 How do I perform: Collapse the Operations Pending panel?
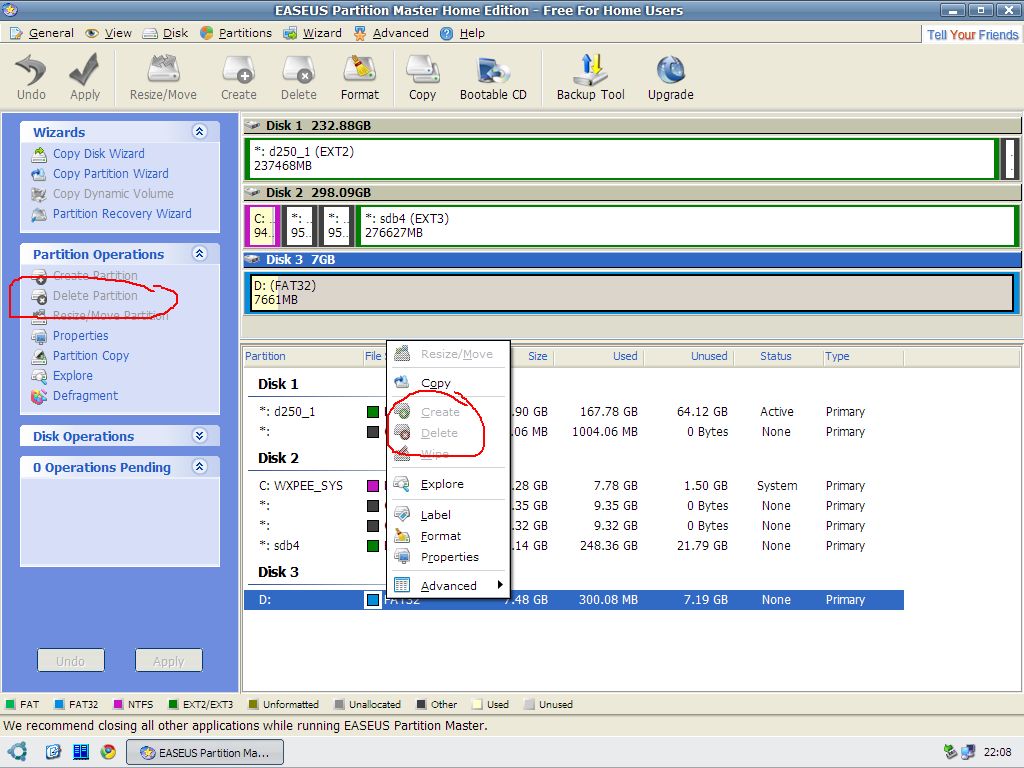tap(200, 466)
